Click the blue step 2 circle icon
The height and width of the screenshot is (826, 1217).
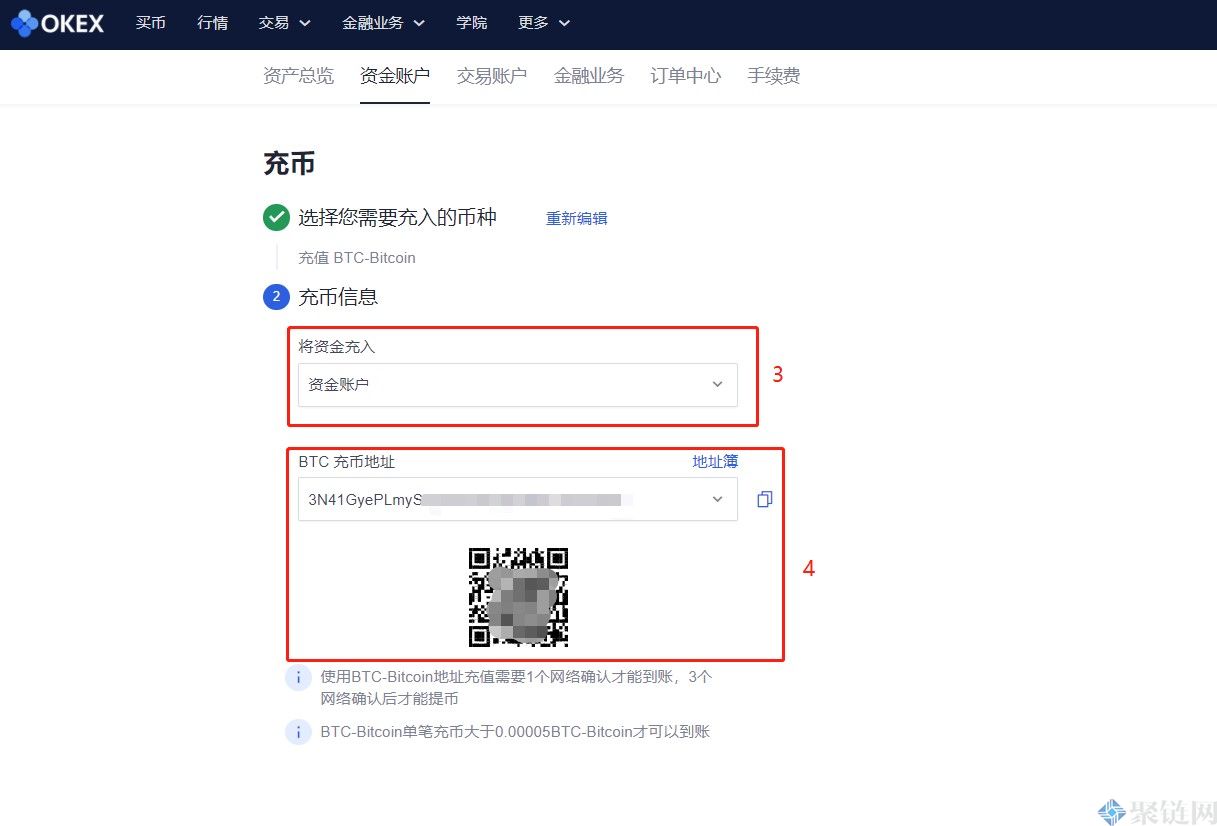click(276, 297)
